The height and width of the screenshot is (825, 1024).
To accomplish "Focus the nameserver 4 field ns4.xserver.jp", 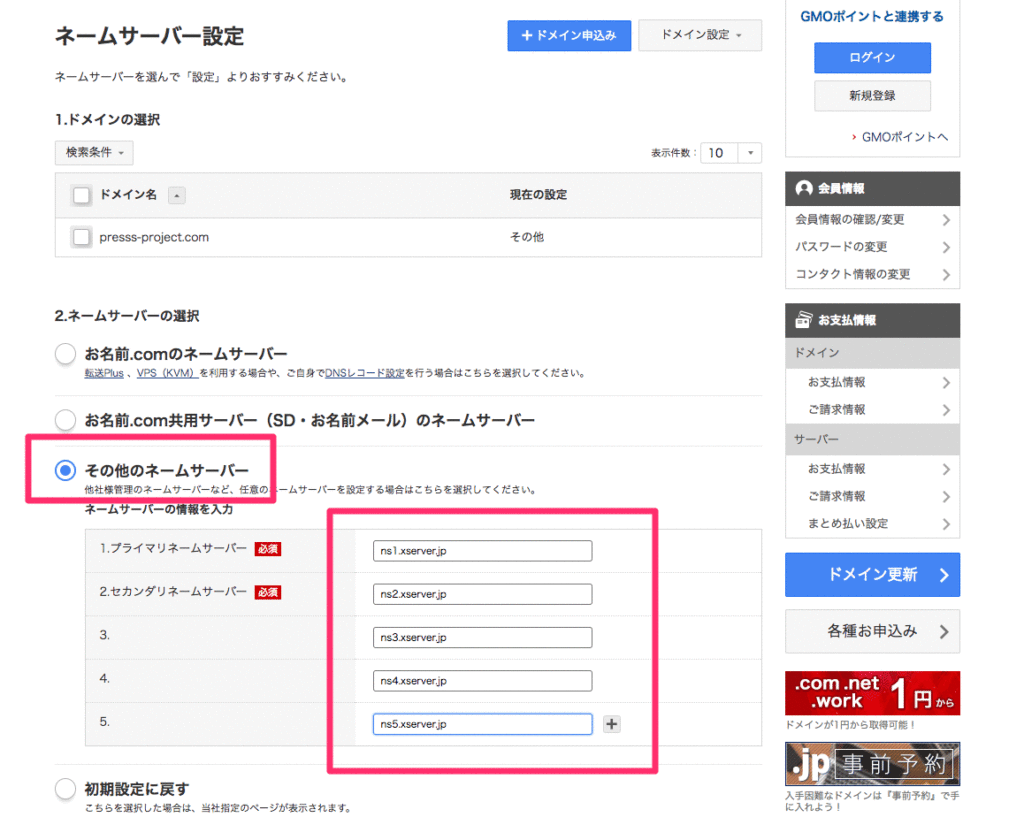I will point(483,681).
